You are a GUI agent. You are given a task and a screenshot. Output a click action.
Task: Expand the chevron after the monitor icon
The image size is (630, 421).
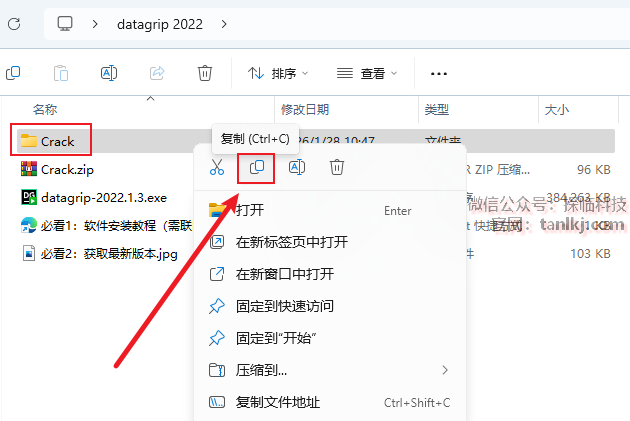(95, 24)
